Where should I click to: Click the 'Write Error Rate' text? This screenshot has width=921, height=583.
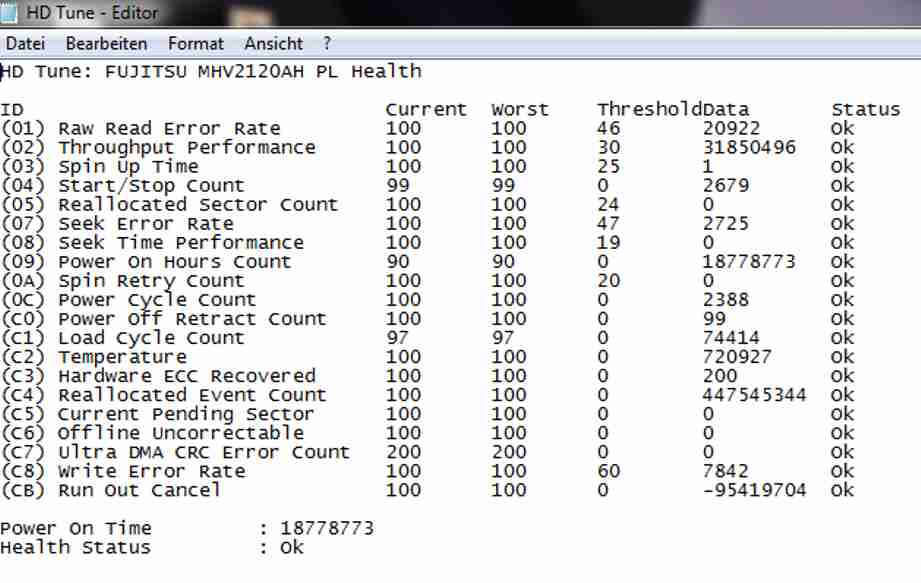152,471
